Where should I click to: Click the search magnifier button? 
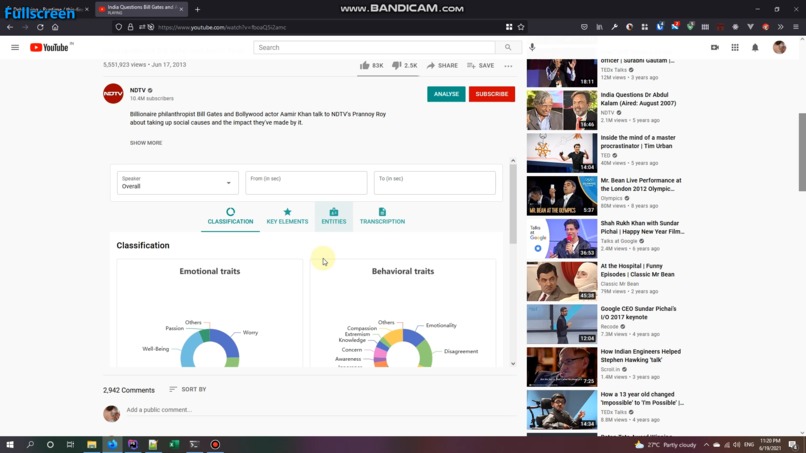point(508,47)
